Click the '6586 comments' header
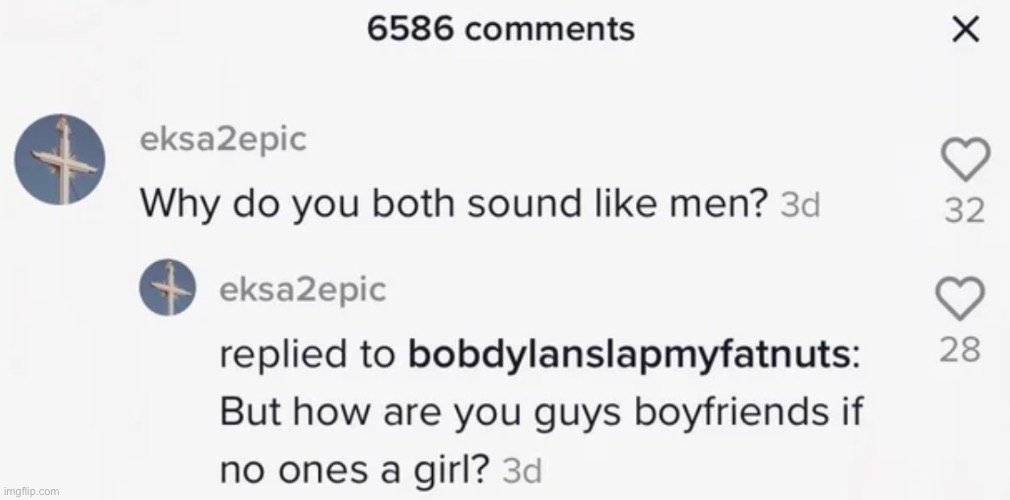The width and height of the screenshot is (1010, 500). [500, 30]
